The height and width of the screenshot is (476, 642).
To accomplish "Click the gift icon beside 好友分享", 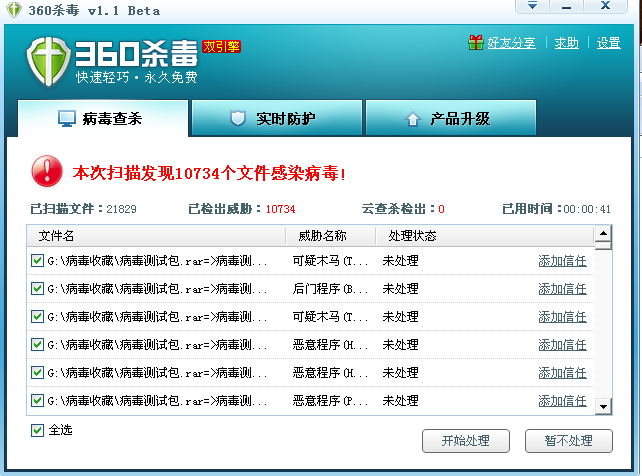I will pos(475,43).
